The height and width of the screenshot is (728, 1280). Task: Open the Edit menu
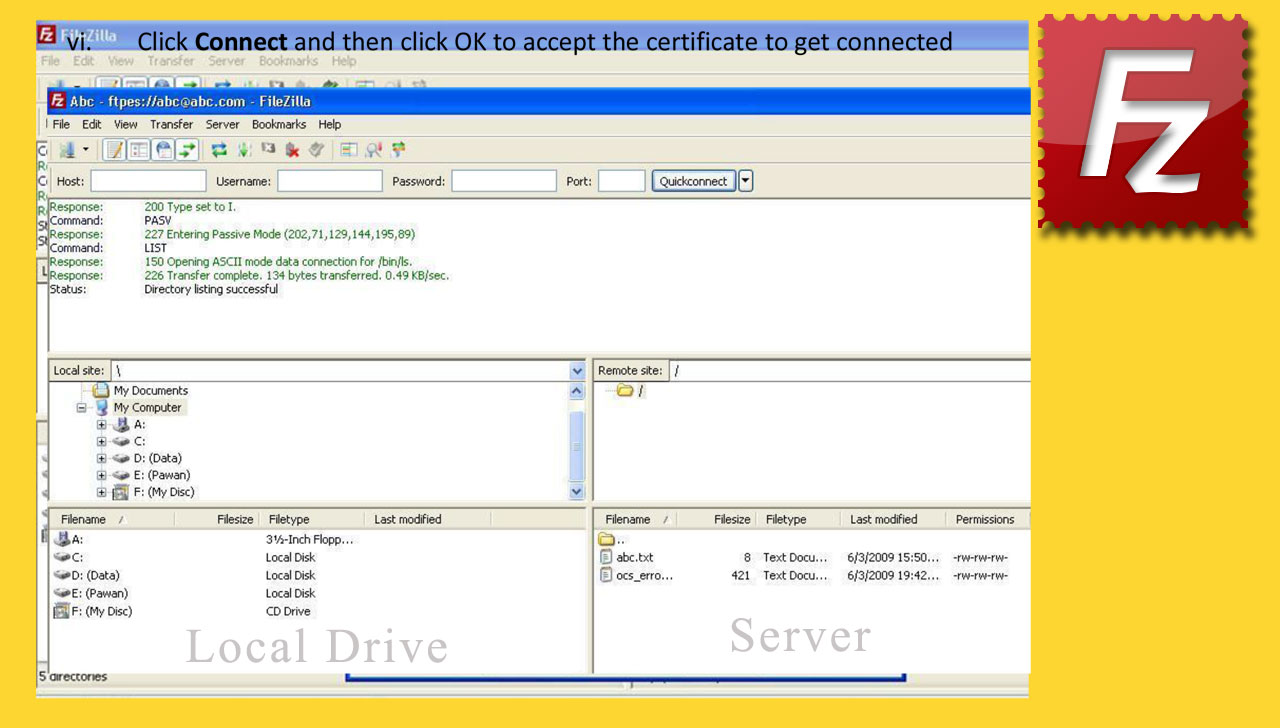92,125
